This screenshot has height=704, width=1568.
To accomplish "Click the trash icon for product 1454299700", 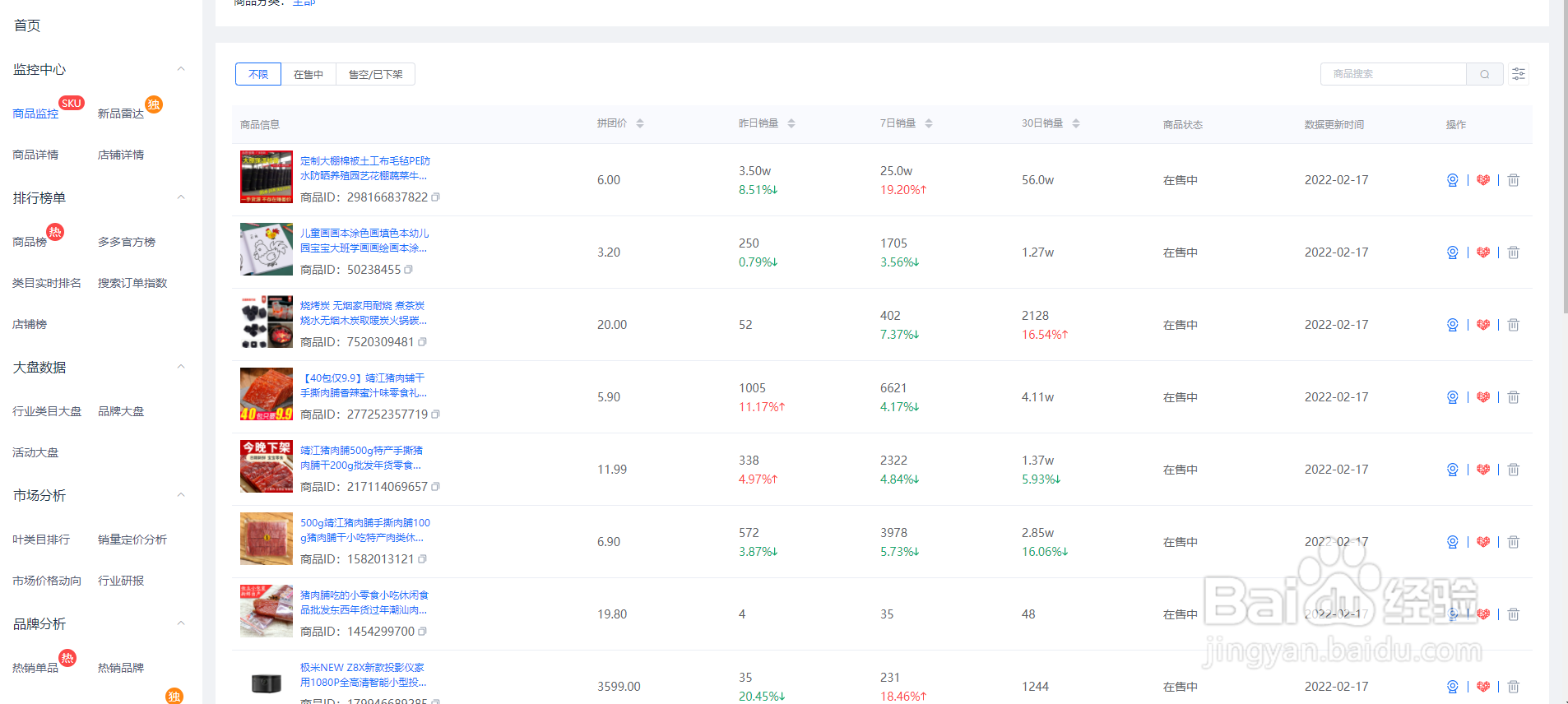I will 1514,614.
